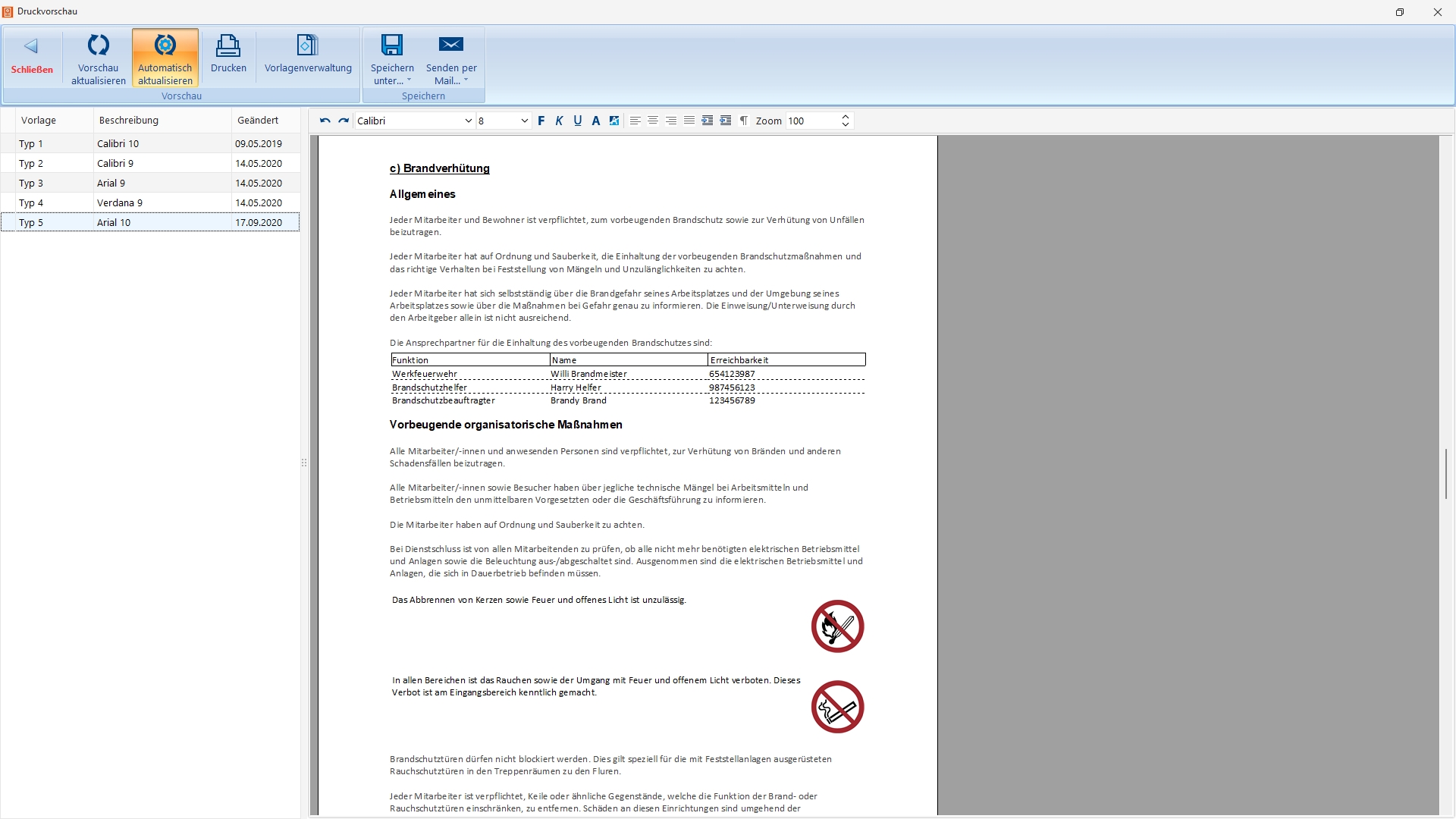Sort by the Geändert column header
Viewport: 1456px width, 819px height.
(x=258, y=120)
